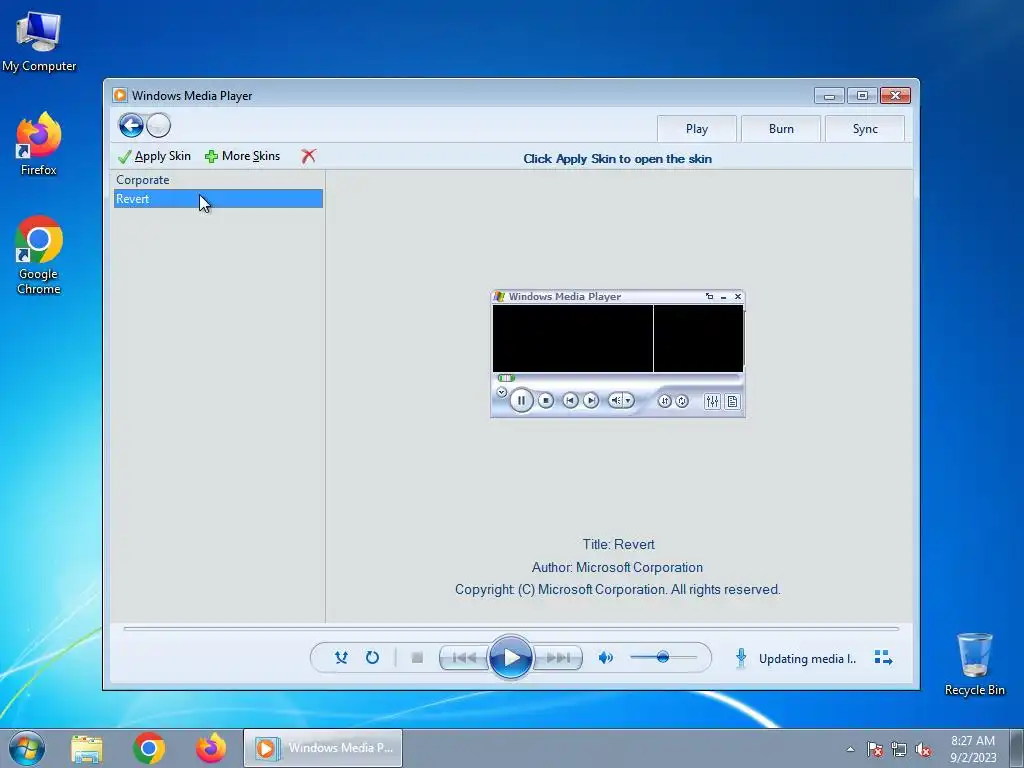The width and height of the screenshot is (1024, 768).
Task: Click the Revert skin preview thumbnail
Action: point(618,353)
